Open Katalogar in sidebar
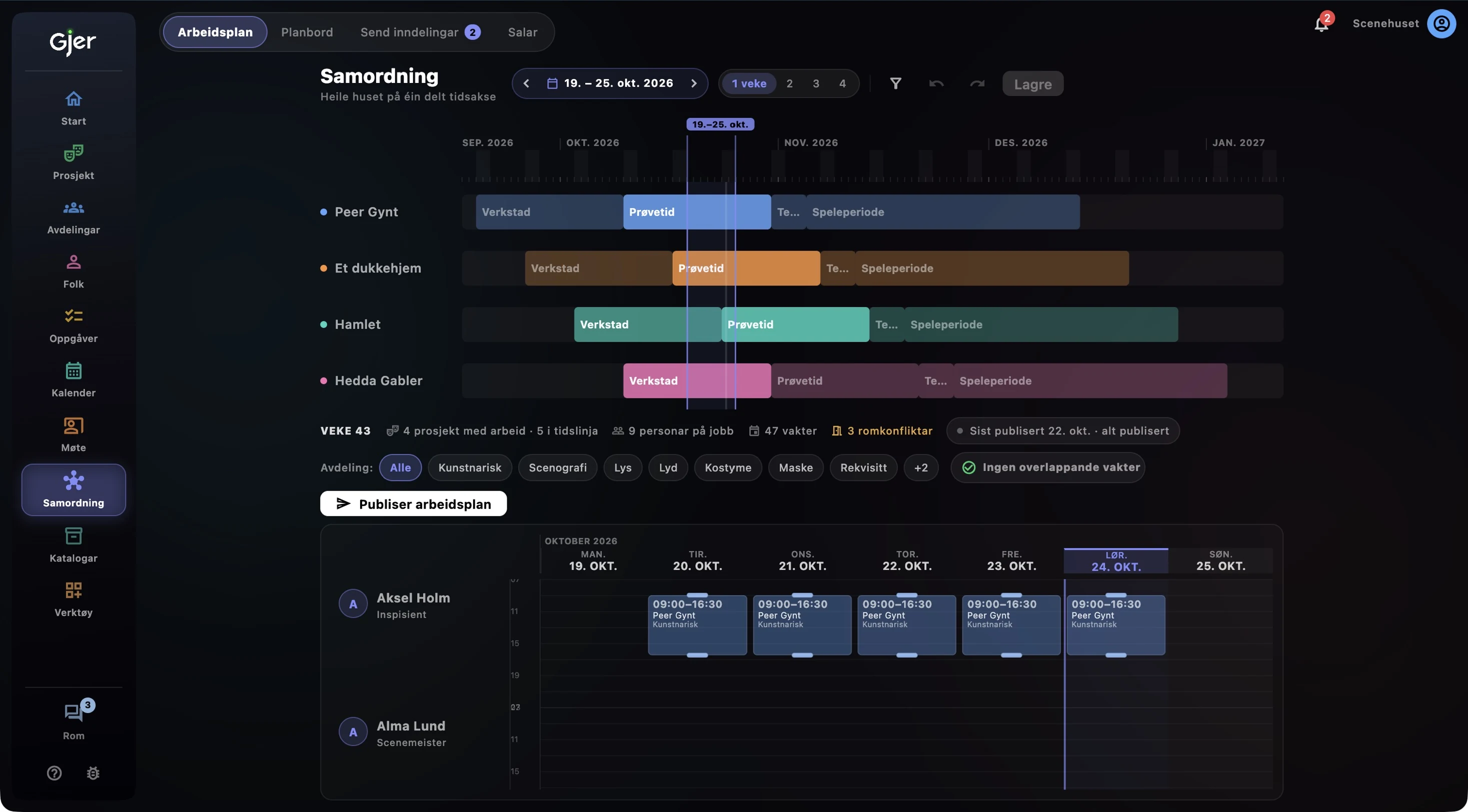This screenshot has width=1468, height=812. point(74,545)
